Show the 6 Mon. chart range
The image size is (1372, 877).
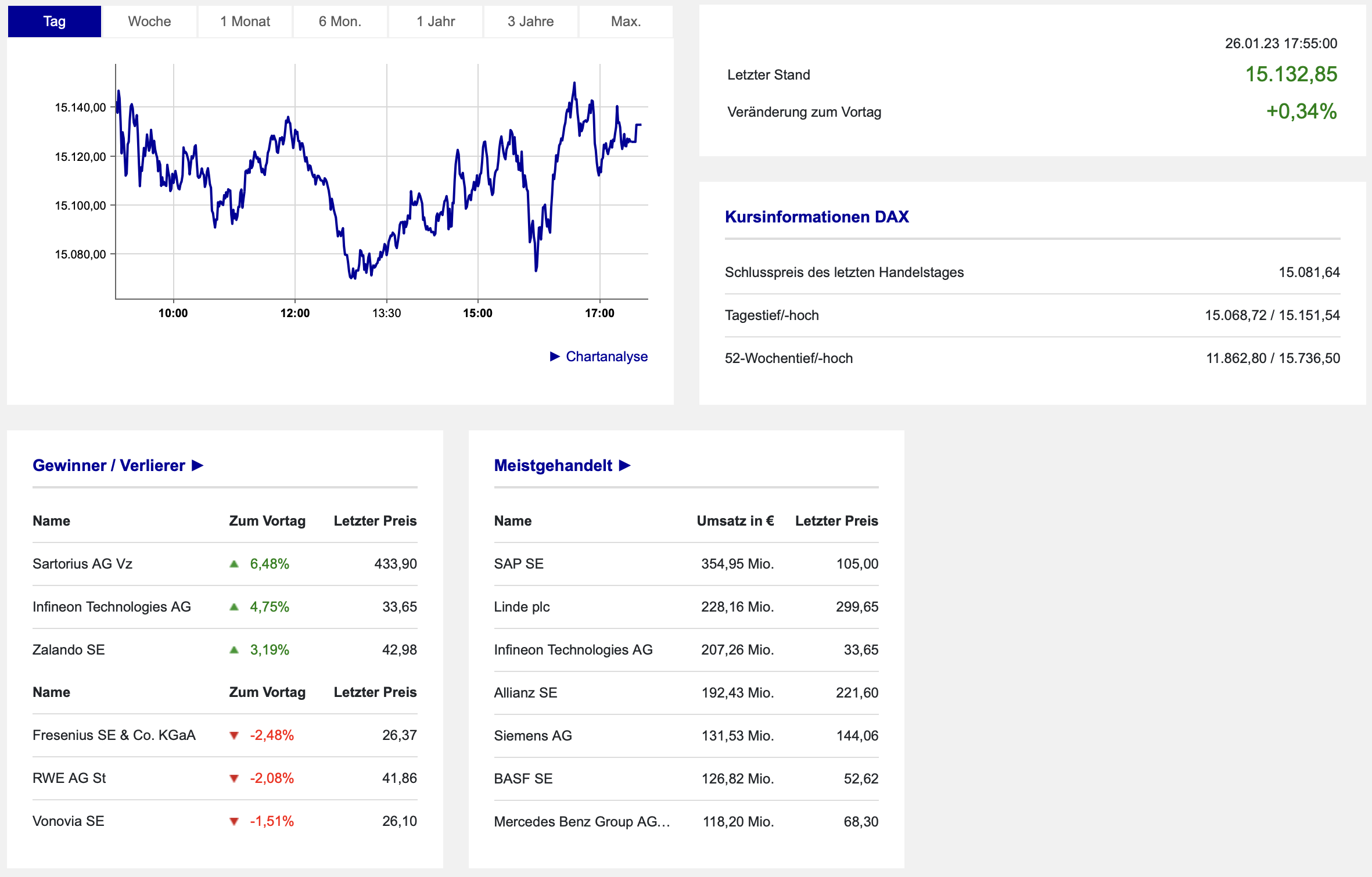(x=340, y=21)
